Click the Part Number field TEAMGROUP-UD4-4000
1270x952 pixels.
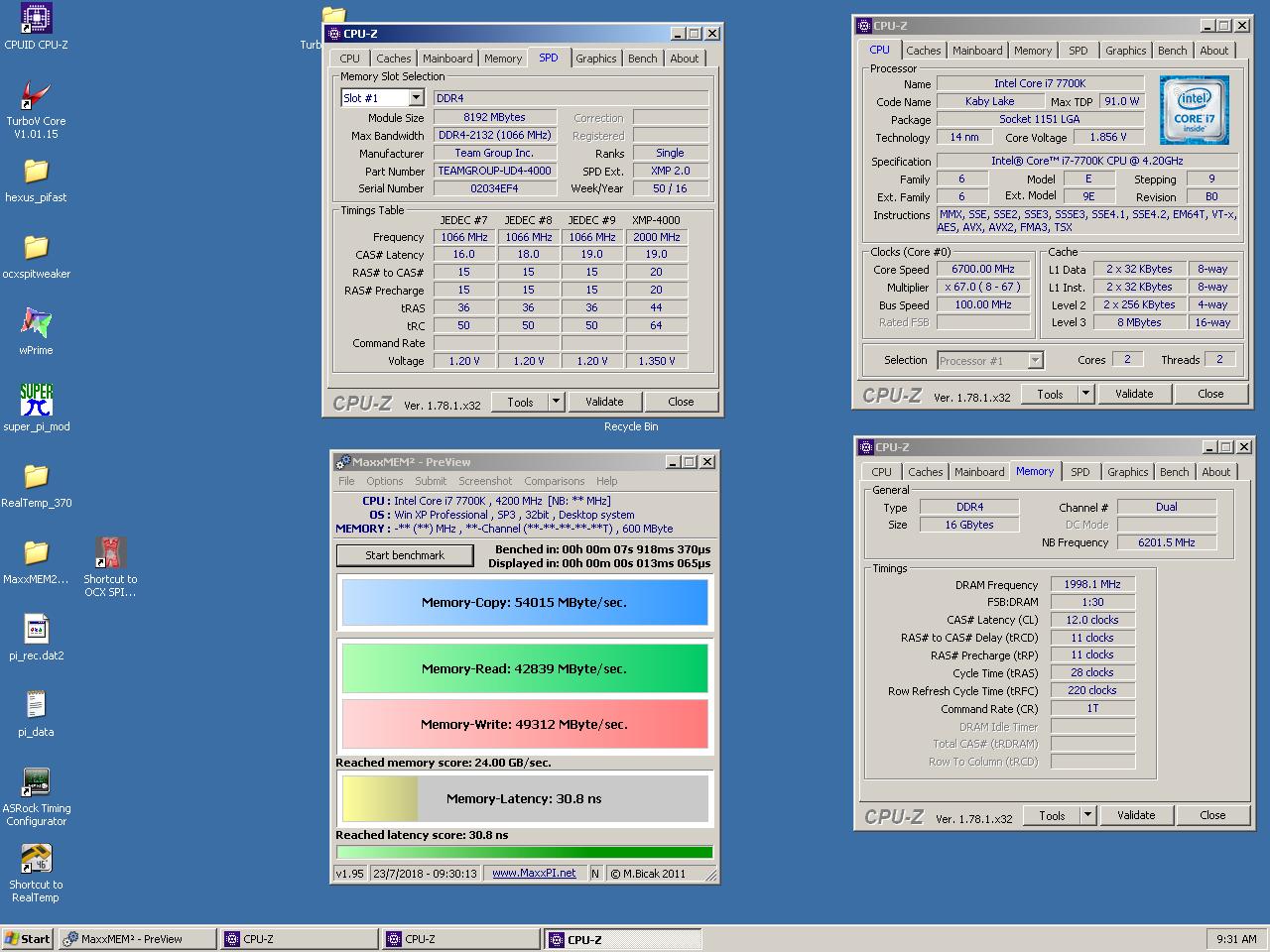(495, 171)
